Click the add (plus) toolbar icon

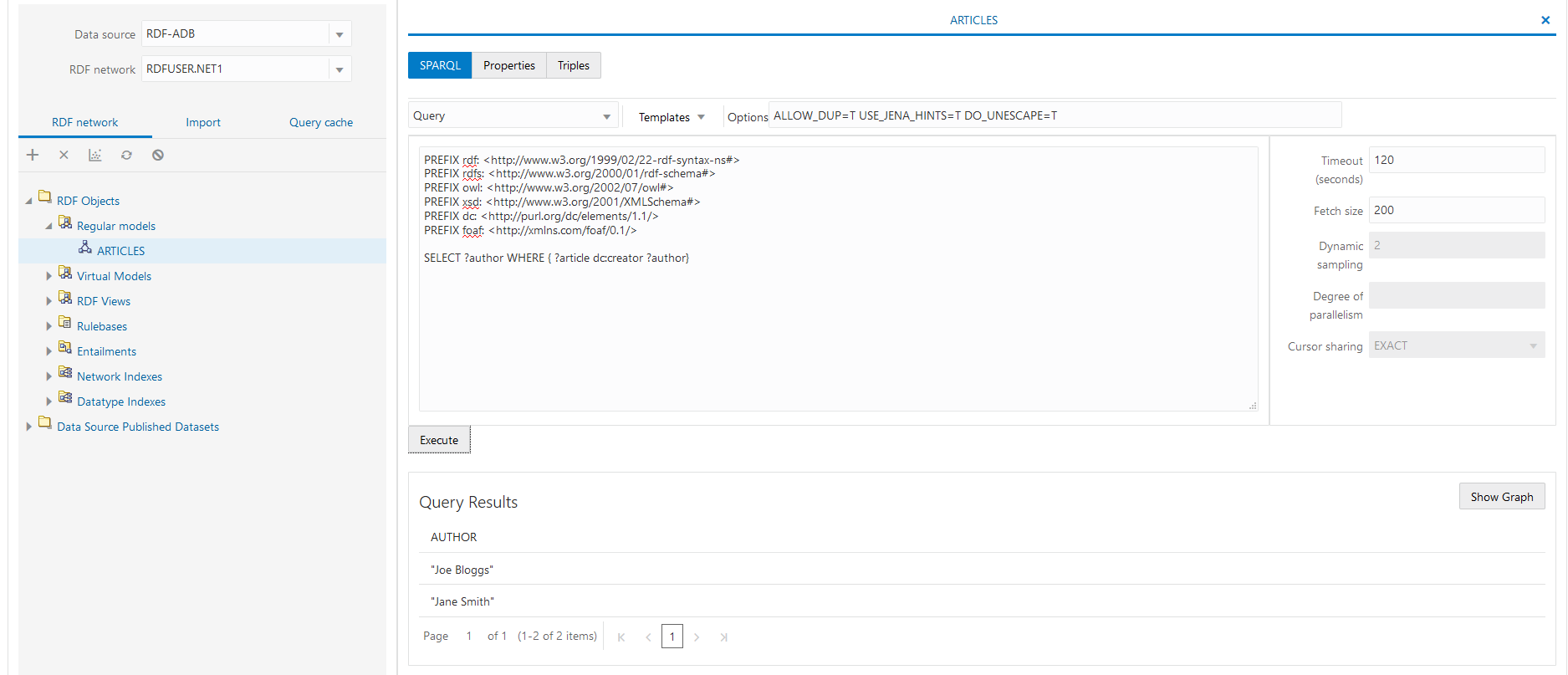point(33,155)
